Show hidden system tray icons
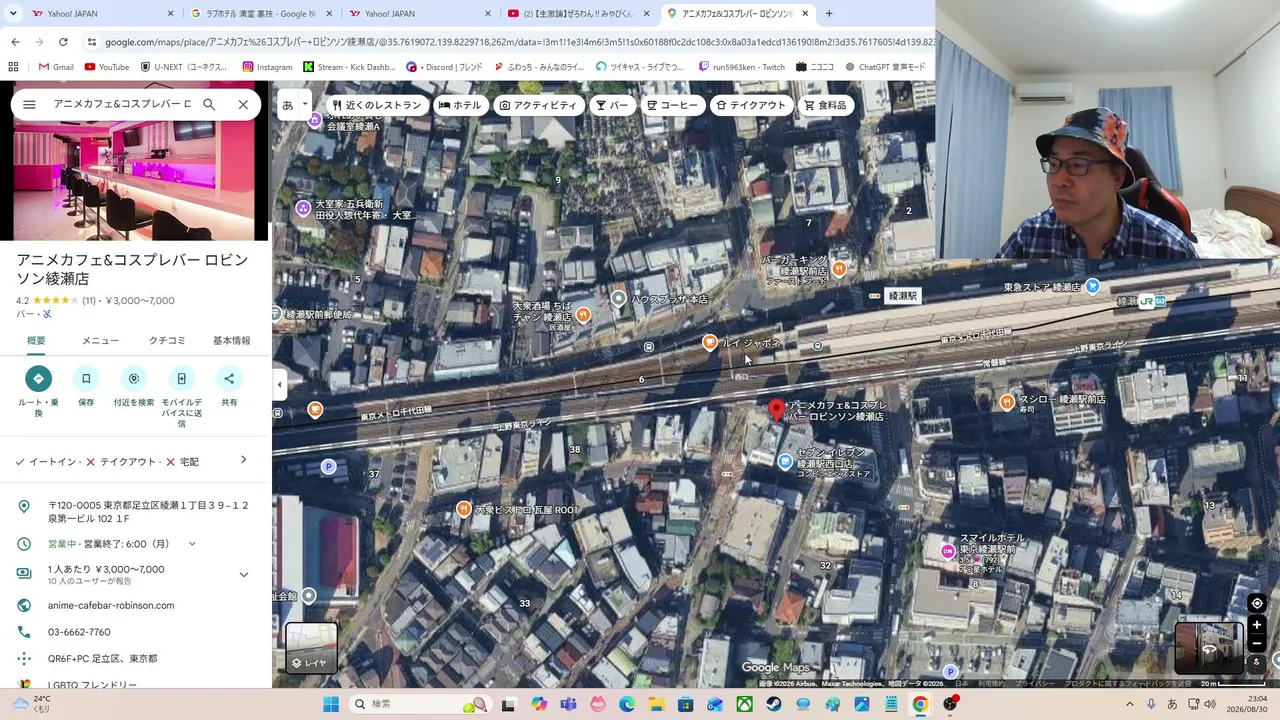The image size is (1280, 720). pos(1130,704)
